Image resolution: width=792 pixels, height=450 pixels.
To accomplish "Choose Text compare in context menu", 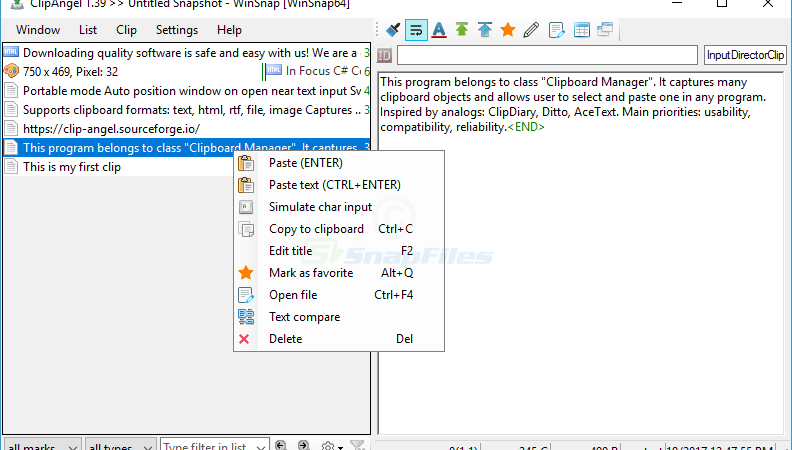I will 339,317.
